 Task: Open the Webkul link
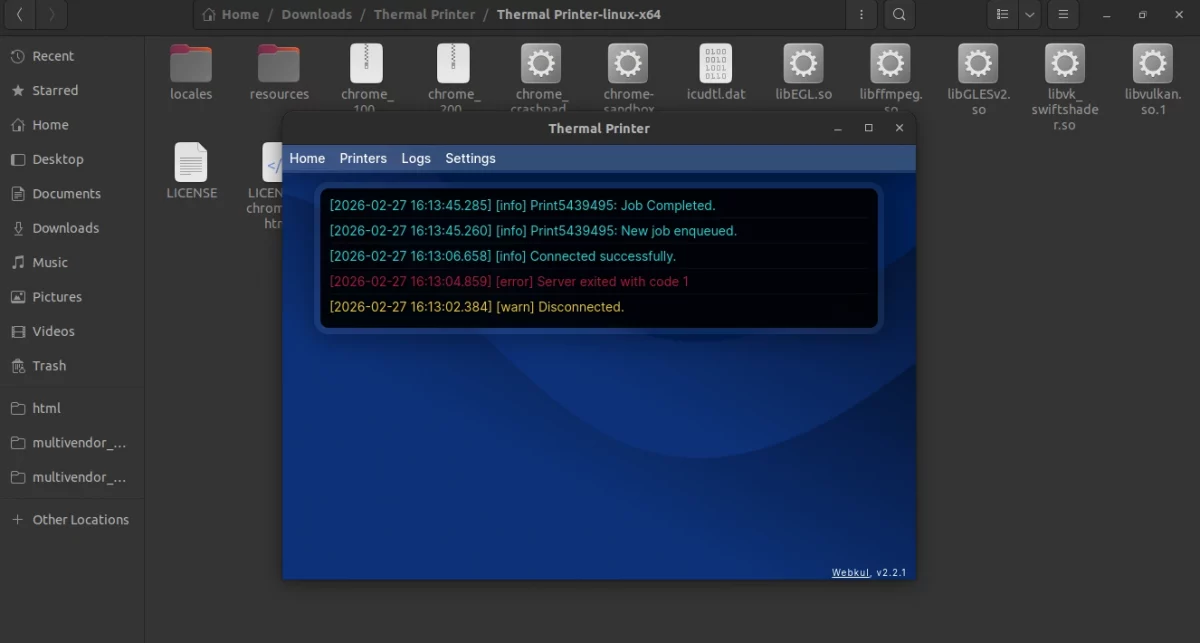pyautogui.click(x=850, y=572)
